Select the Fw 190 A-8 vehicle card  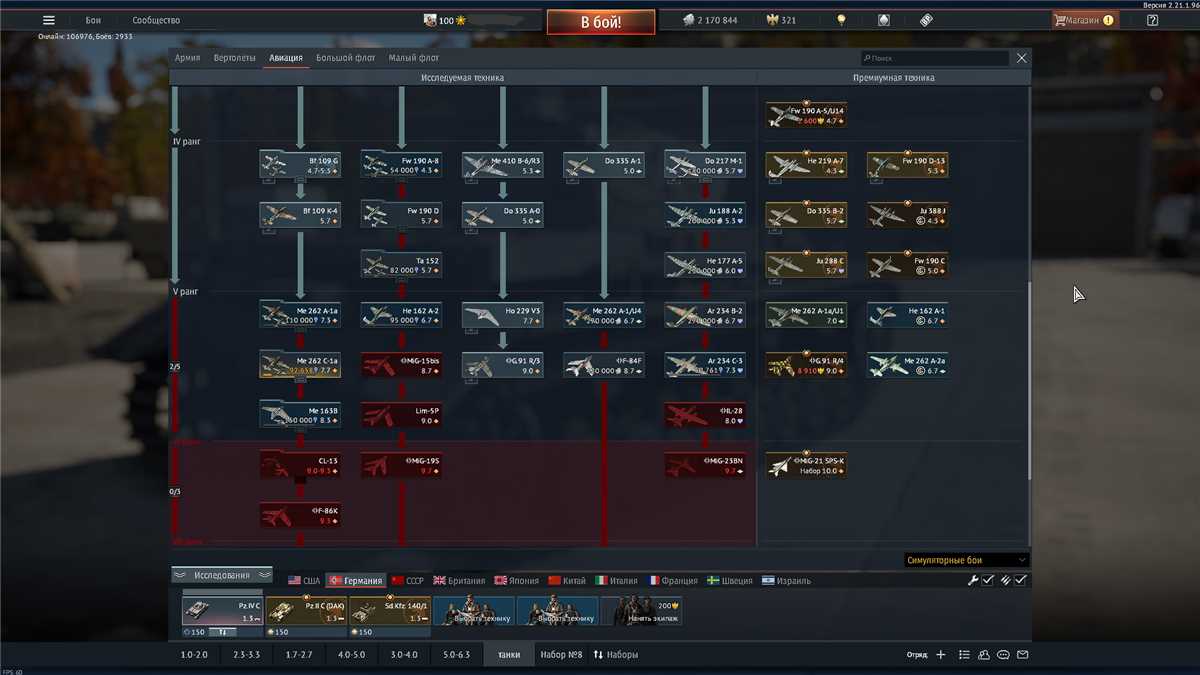click(401, 165)
